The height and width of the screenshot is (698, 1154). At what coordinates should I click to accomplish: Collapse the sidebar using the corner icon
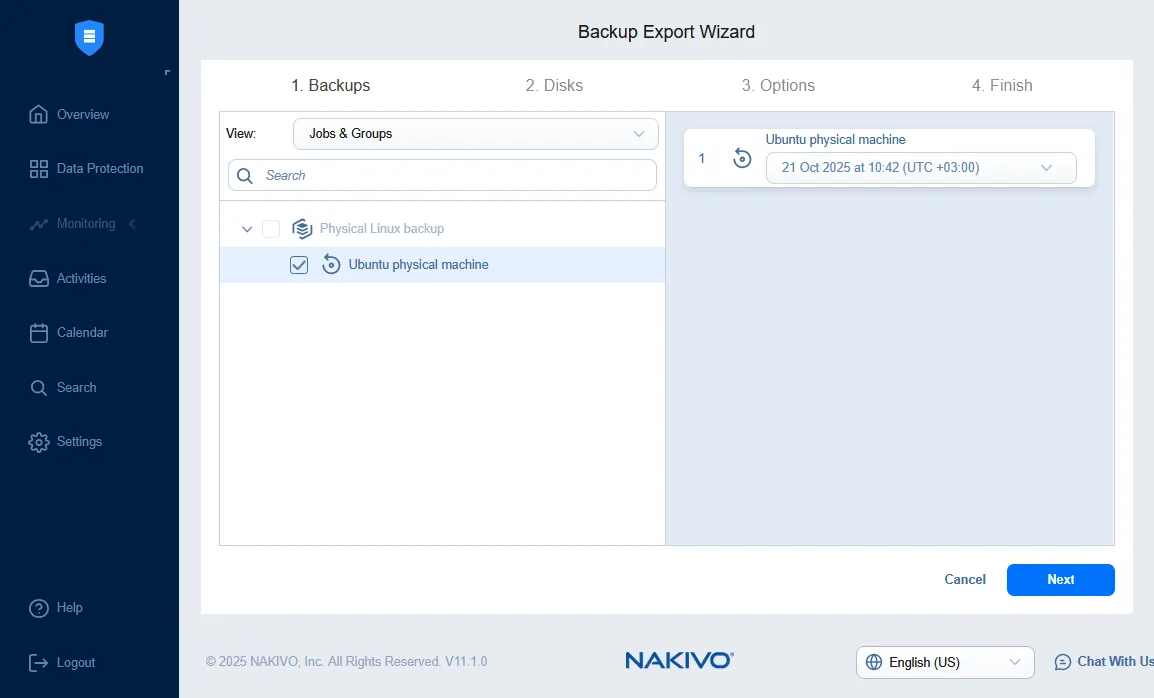pos(168,72)
